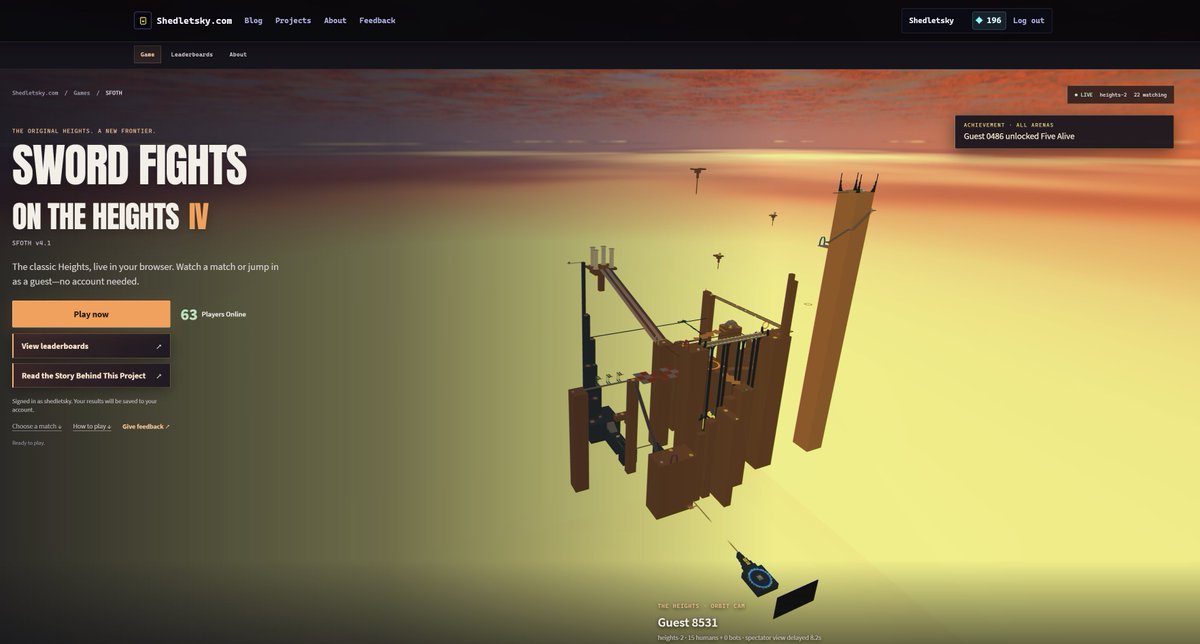The width and height of the screenshot is (1200, 644).
Task: Click the SFOTH breadcrumb item
Action: (x=114, y=92)
